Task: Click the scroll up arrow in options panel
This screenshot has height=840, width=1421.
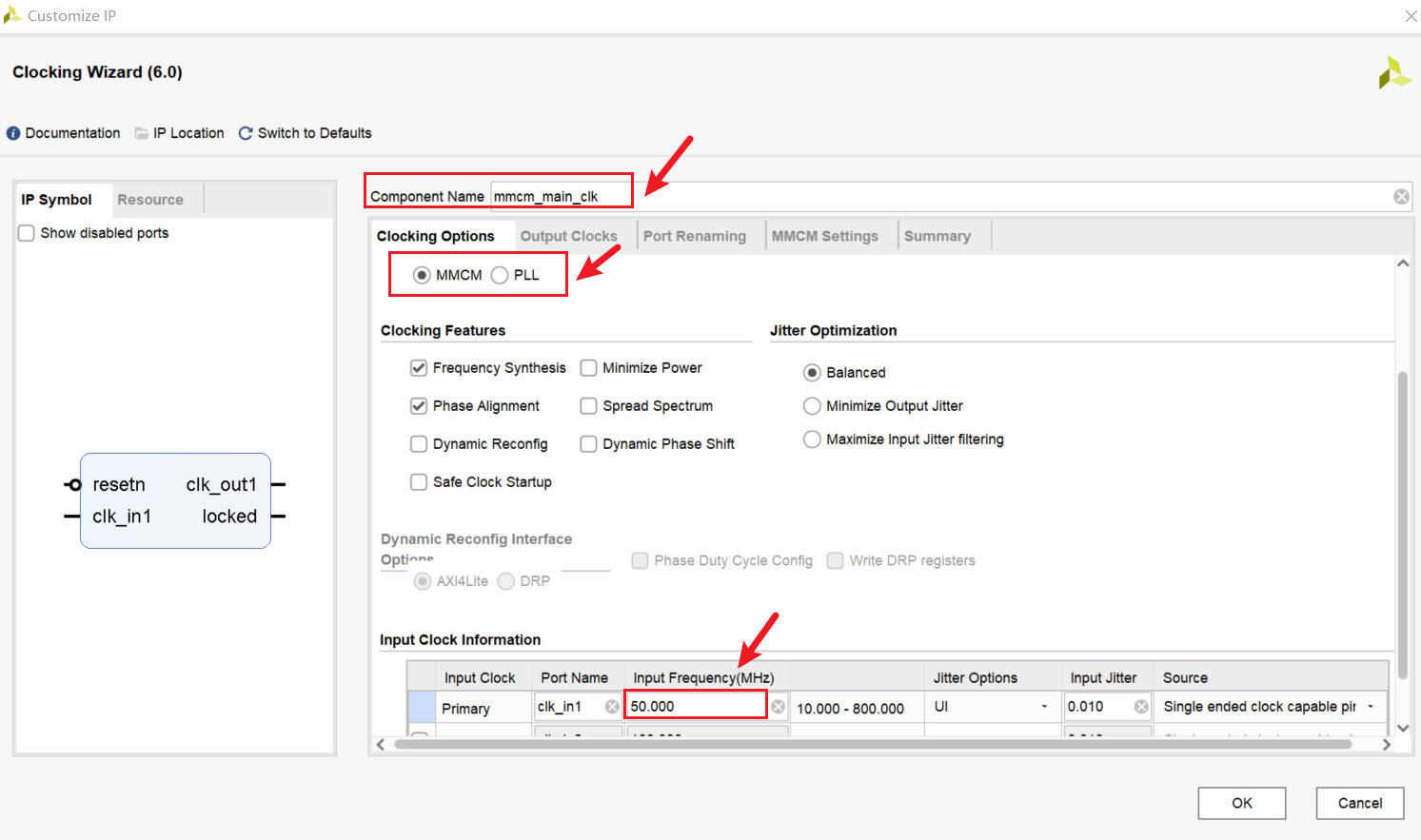Action: pos(1403,264)
